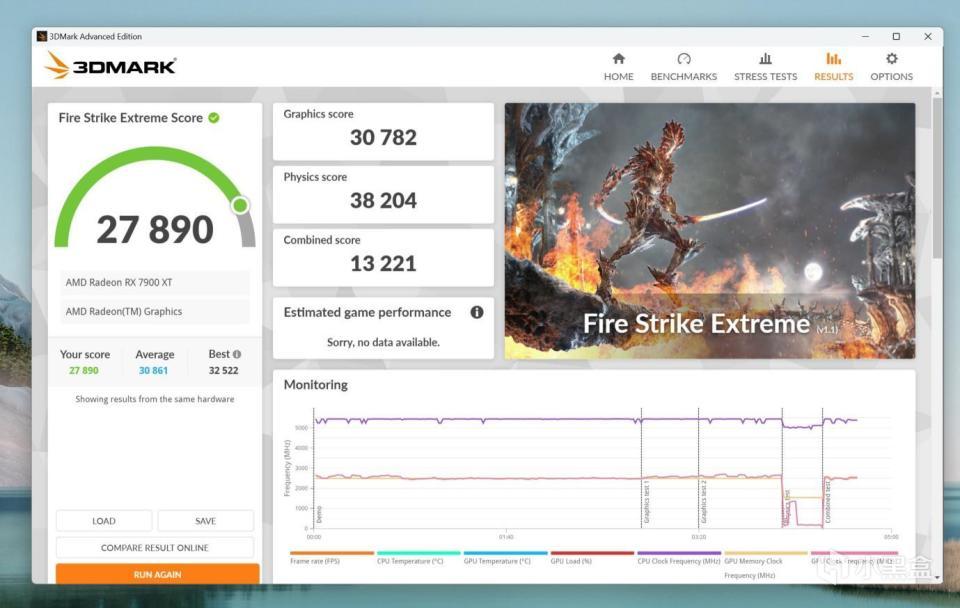
Task: Click the Graphics test 2 timeline marker
Action: [703, 502]
